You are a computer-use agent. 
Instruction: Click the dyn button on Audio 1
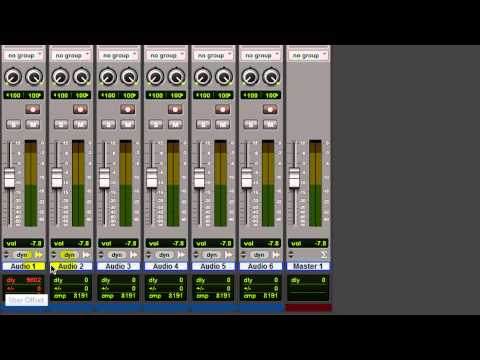(22, 255)
